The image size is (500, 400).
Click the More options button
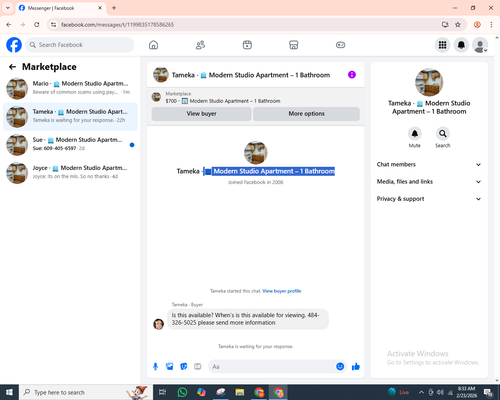click(x=306, y=114)
